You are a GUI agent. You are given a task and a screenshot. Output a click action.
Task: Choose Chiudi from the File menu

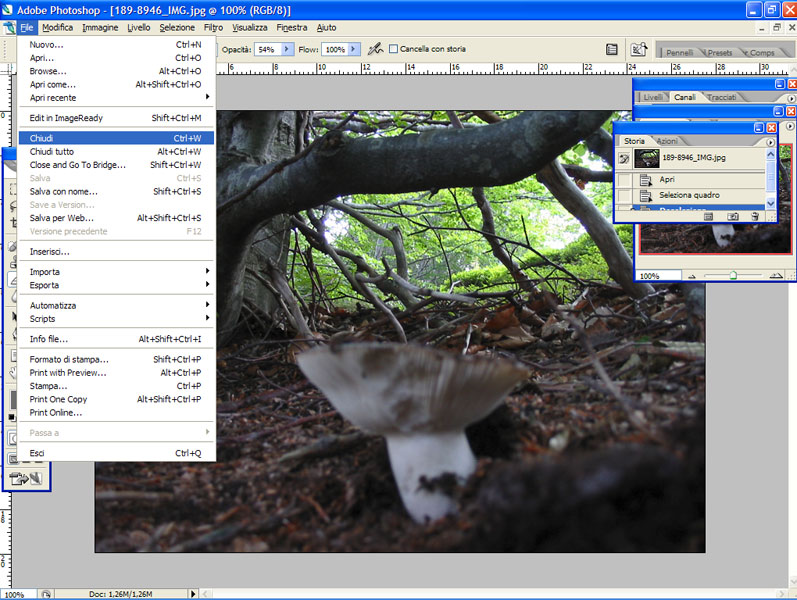tap(42, 138)
